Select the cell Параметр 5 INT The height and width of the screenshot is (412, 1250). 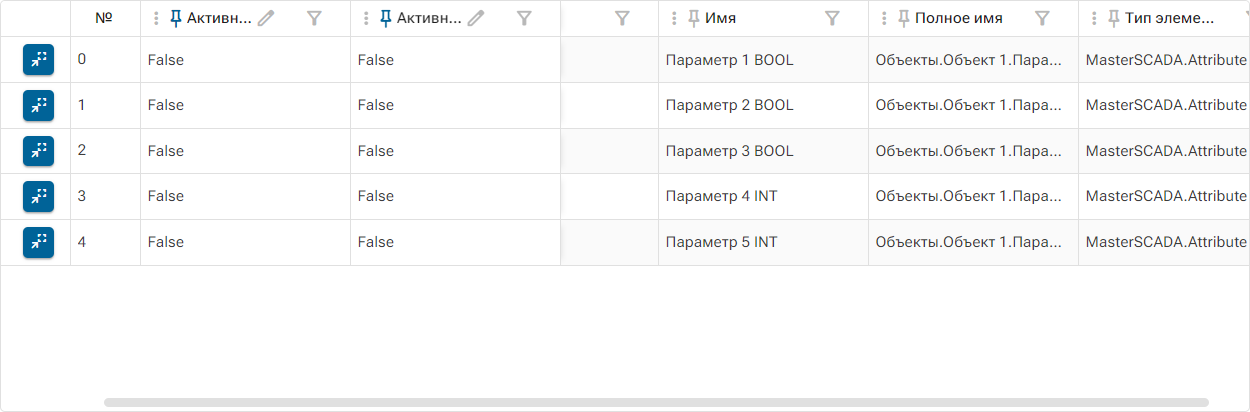(x=763, y=242)
